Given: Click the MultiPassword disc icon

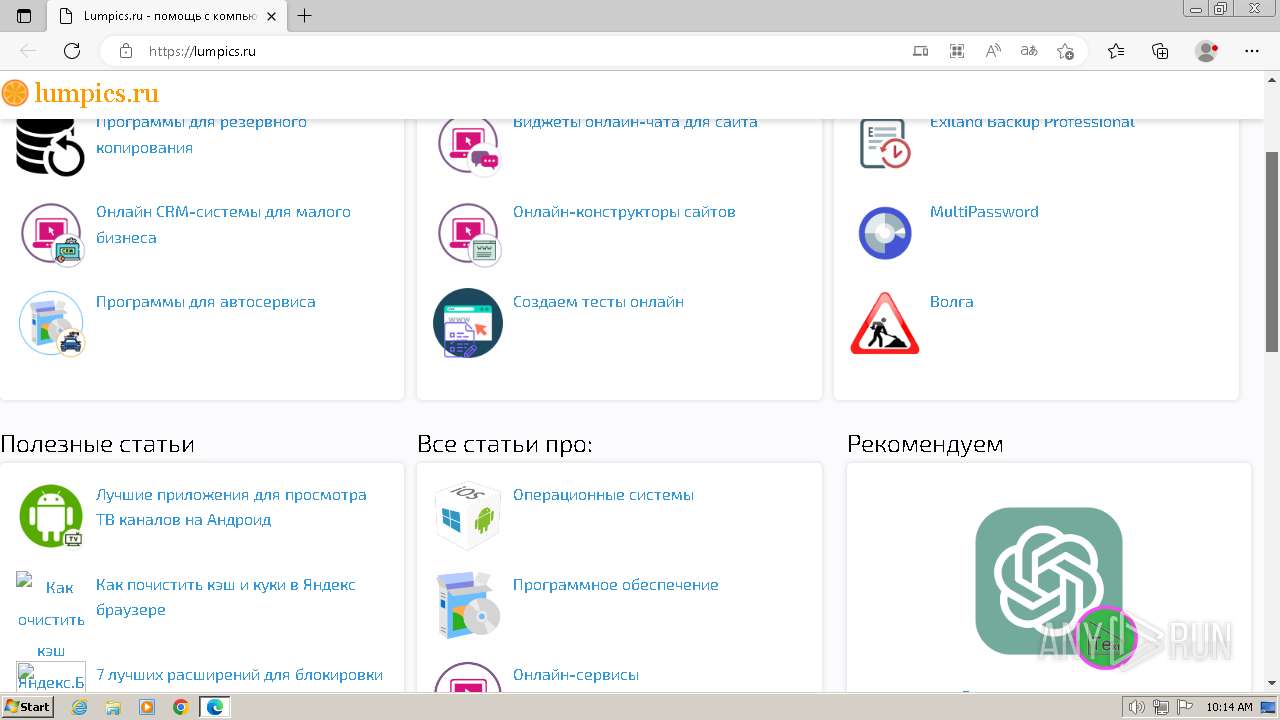Looking at the screenshot, I should pyautogui.click(x=885, y=232).
